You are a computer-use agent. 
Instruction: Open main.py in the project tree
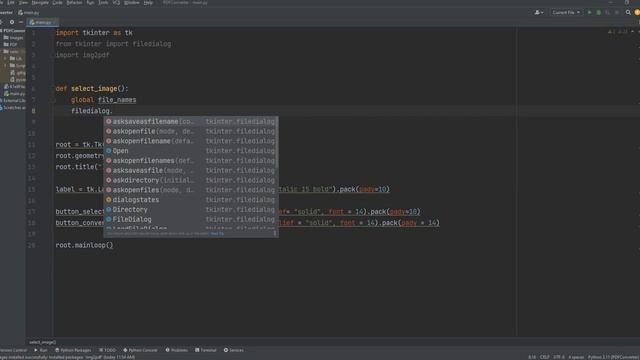(15, 94)
